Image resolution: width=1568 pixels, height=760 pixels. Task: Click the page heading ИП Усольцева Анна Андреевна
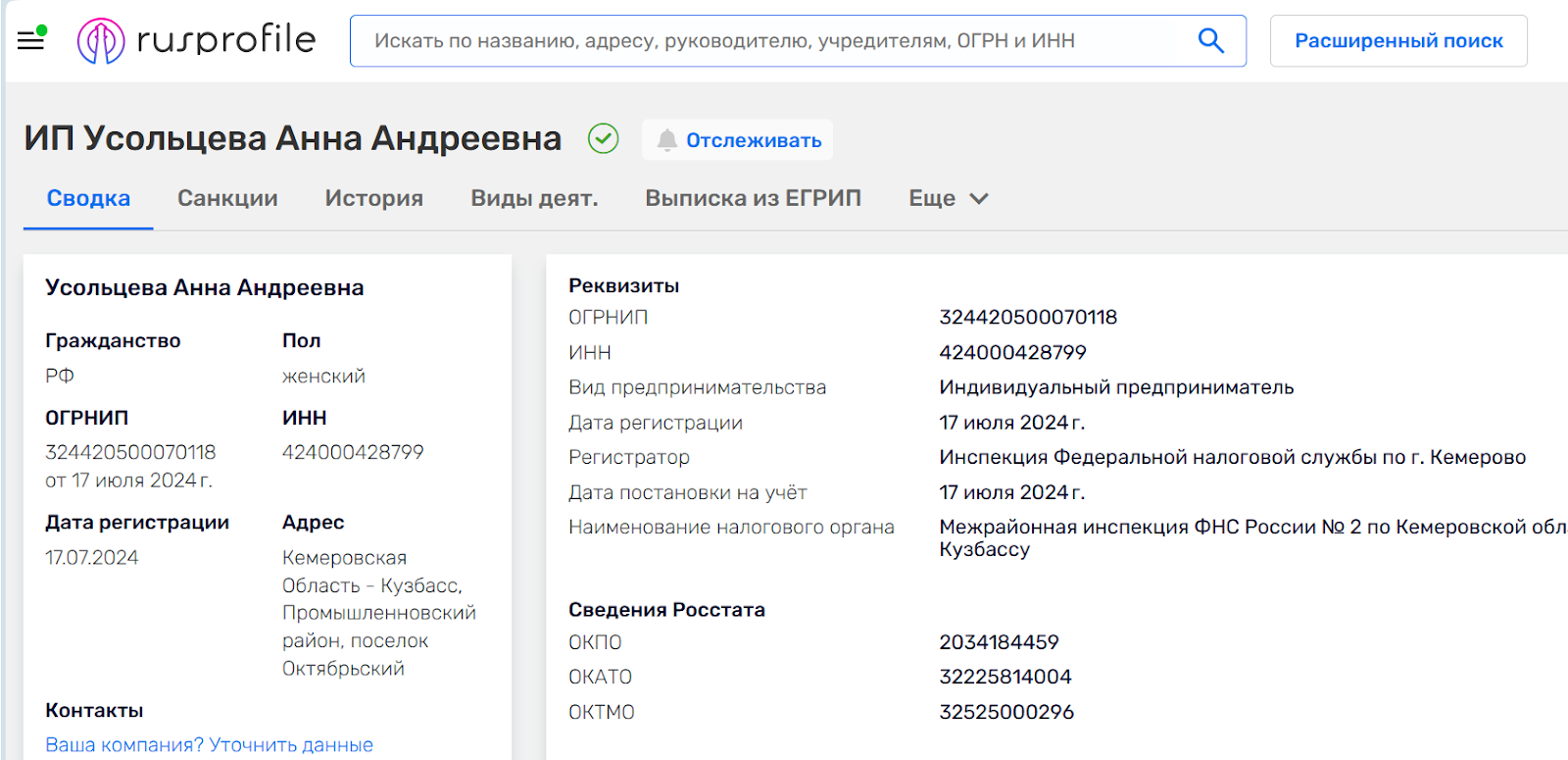click(293, 138)
